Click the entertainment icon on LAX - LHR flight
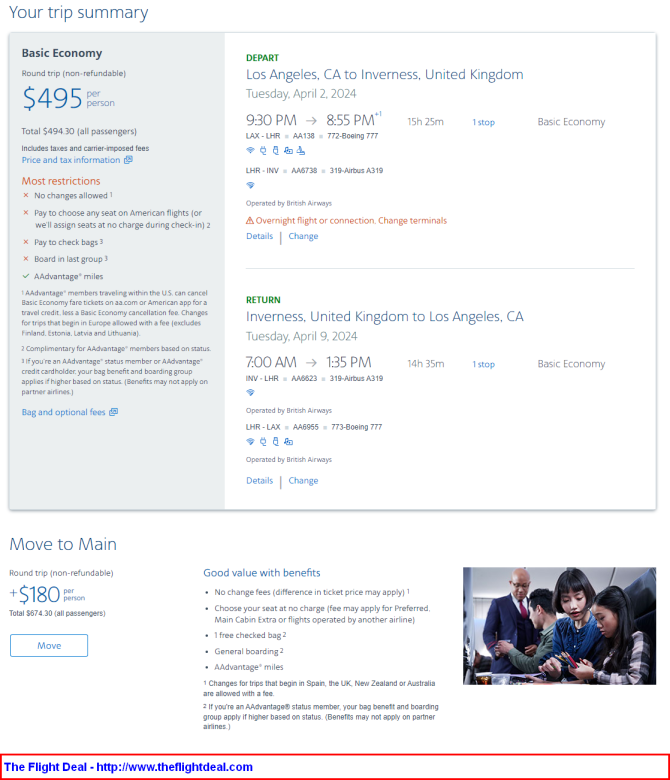 click(288, 150)
